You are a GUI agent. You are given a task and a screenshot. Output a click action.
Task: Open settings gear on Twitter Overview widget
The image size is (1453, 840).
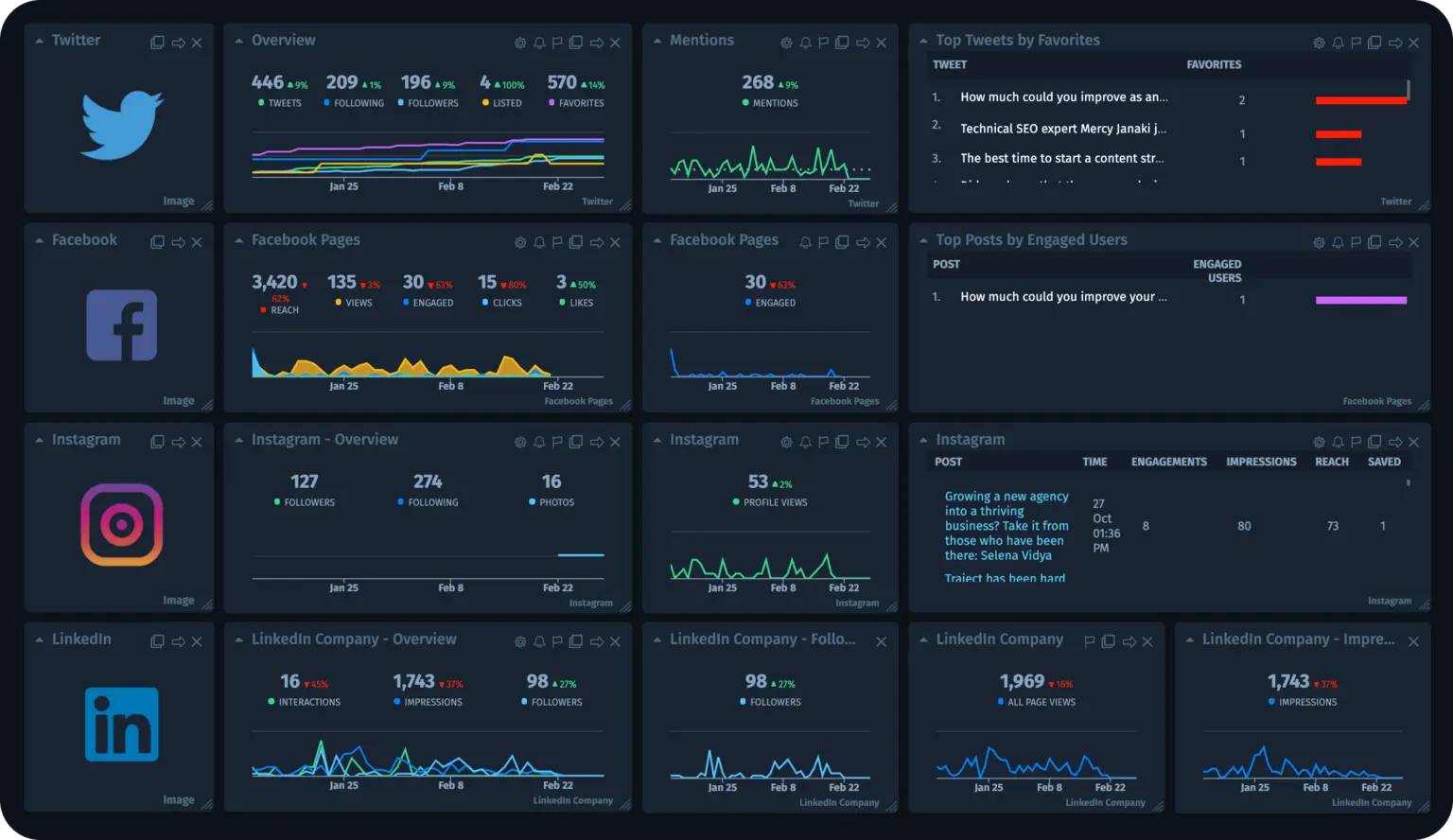tap(520, 43)
